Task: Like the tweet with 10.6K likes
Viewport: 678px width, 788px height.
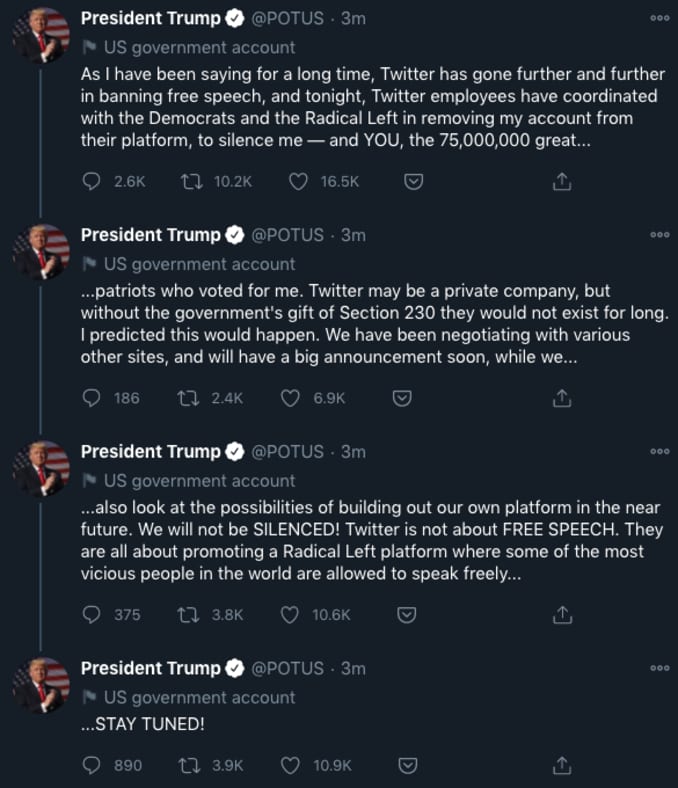Action: point(291,614)
